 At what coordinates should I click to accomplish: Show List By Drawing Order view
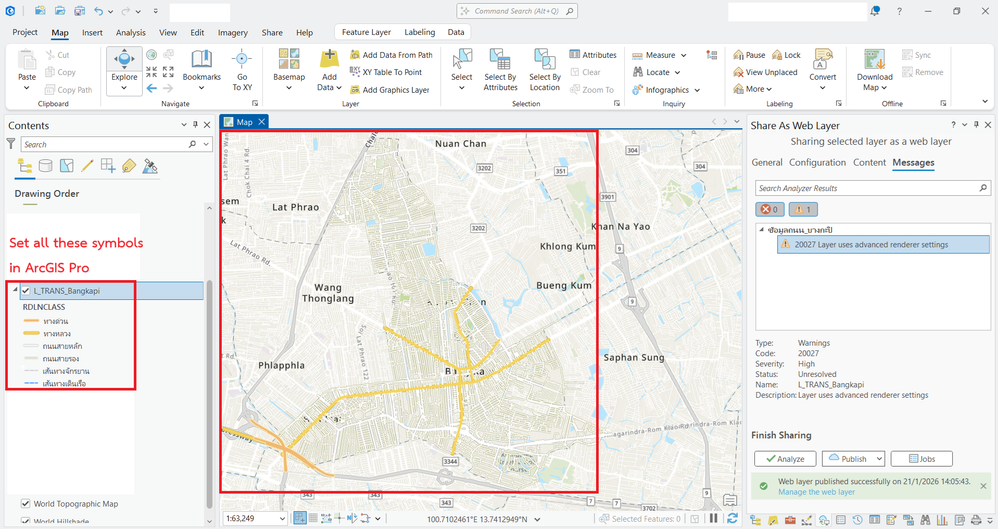(x=25, y=167)
